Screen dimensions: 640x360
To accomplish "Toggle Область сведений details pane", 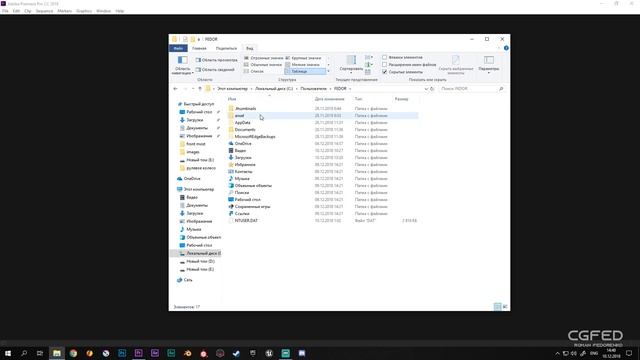I will click(x=215, y=70).
